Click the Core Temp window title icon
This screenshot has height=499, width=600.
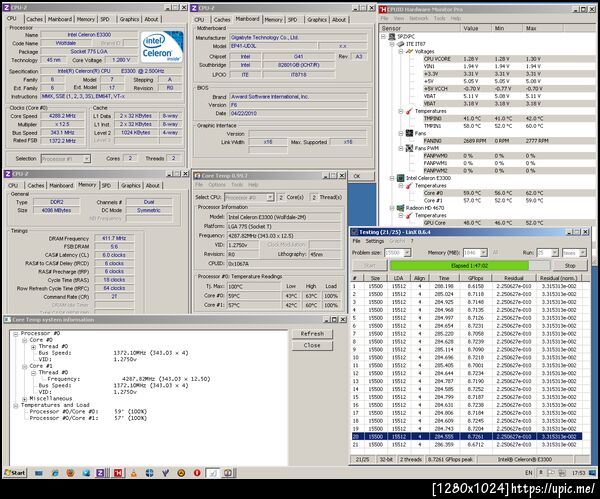click(197, 176)
